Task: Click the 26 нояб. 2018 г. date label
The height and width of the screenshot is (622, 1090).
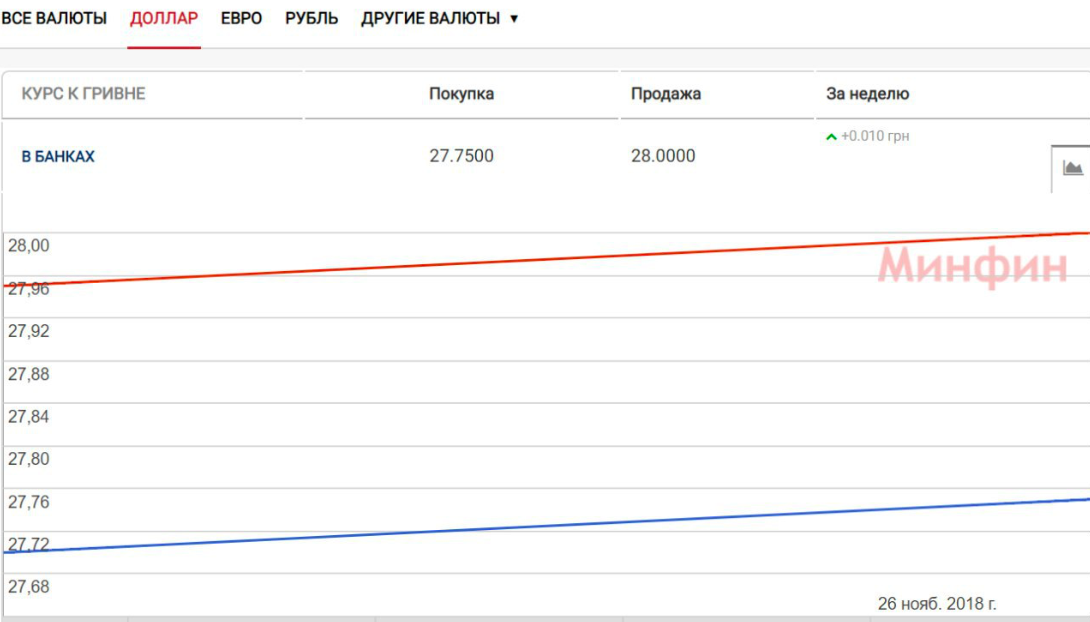Action: 937,604
